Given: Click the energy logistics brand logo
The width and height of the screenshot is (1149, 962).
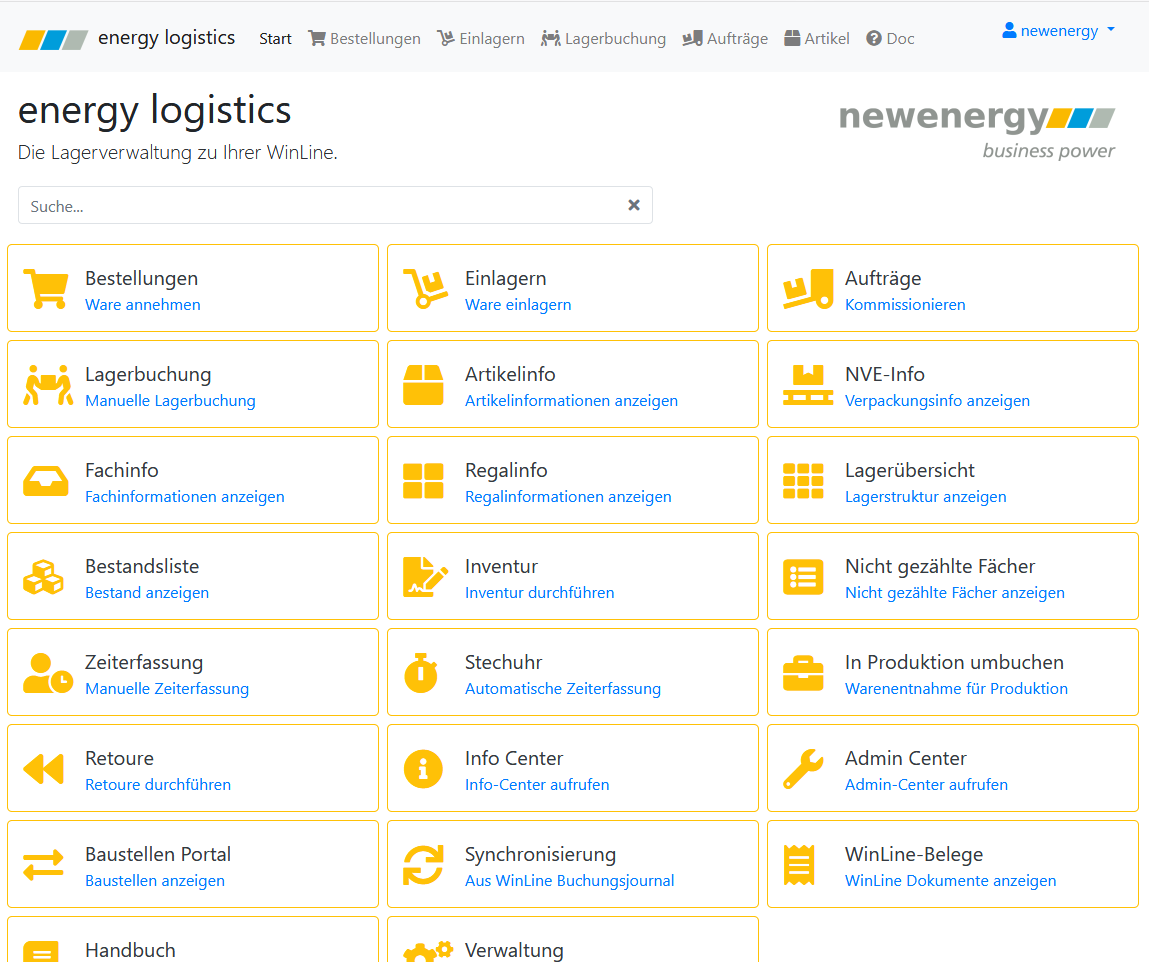Looking at the screenshot, I should pos(127,38).
